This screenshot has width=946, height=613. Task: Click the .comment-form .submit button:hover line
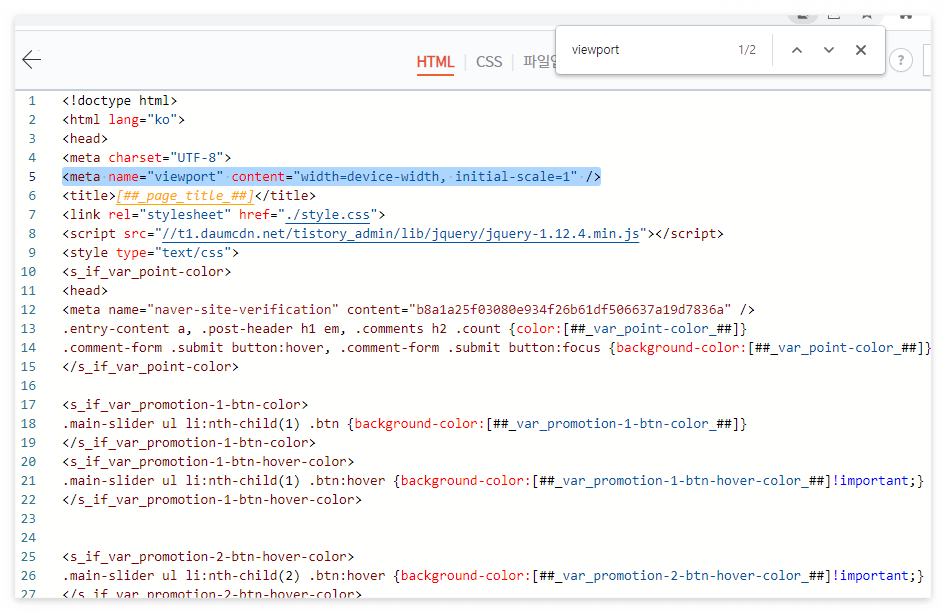(497, 348)
